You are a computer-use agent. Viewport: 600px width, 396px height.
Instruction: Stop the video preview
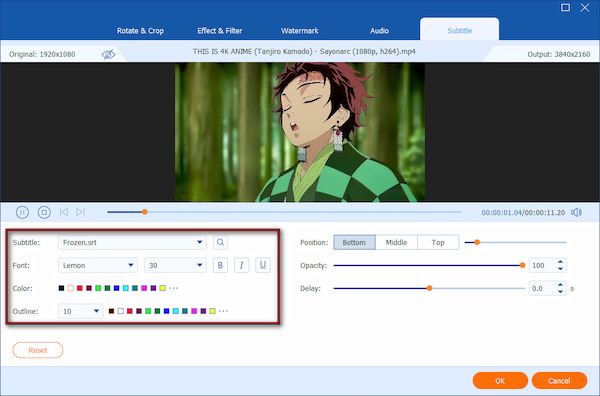(x=44, y=212)
